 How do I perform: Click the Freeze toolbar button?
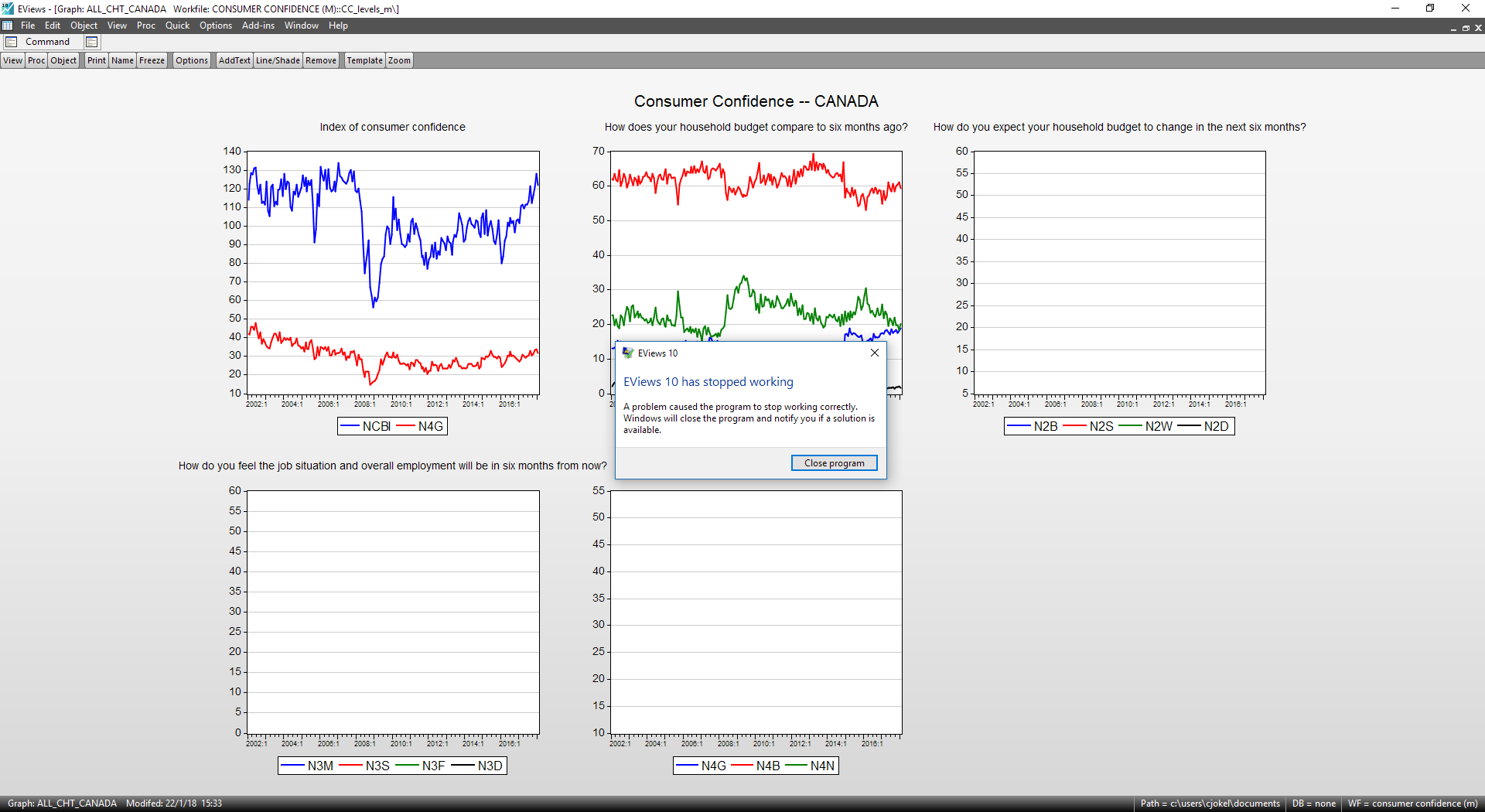coord(152,60)
